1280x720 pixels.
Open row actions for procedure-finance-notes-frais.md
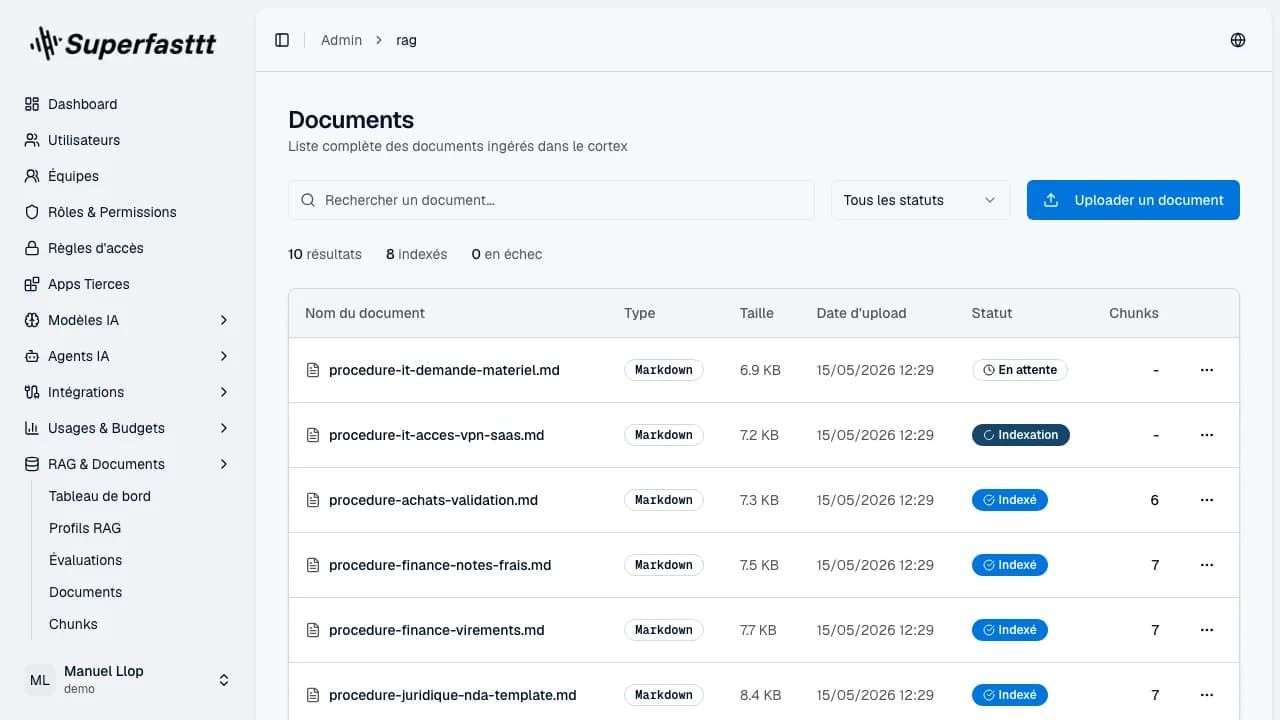[x=1207, y=565]
